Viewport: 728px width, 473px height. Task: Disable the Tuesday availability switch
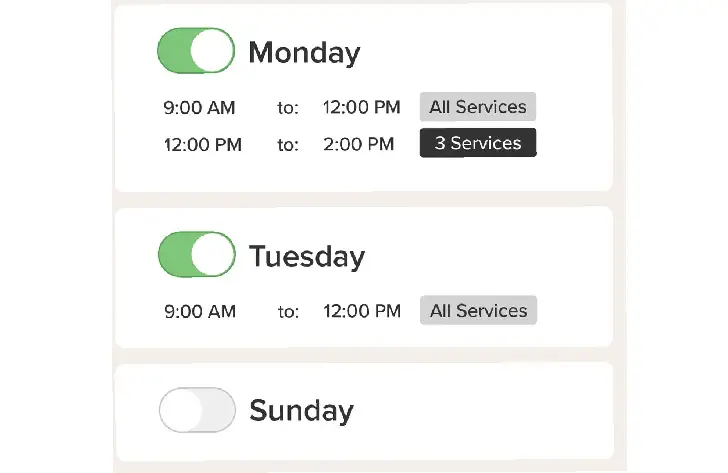[x=197, y=254]
